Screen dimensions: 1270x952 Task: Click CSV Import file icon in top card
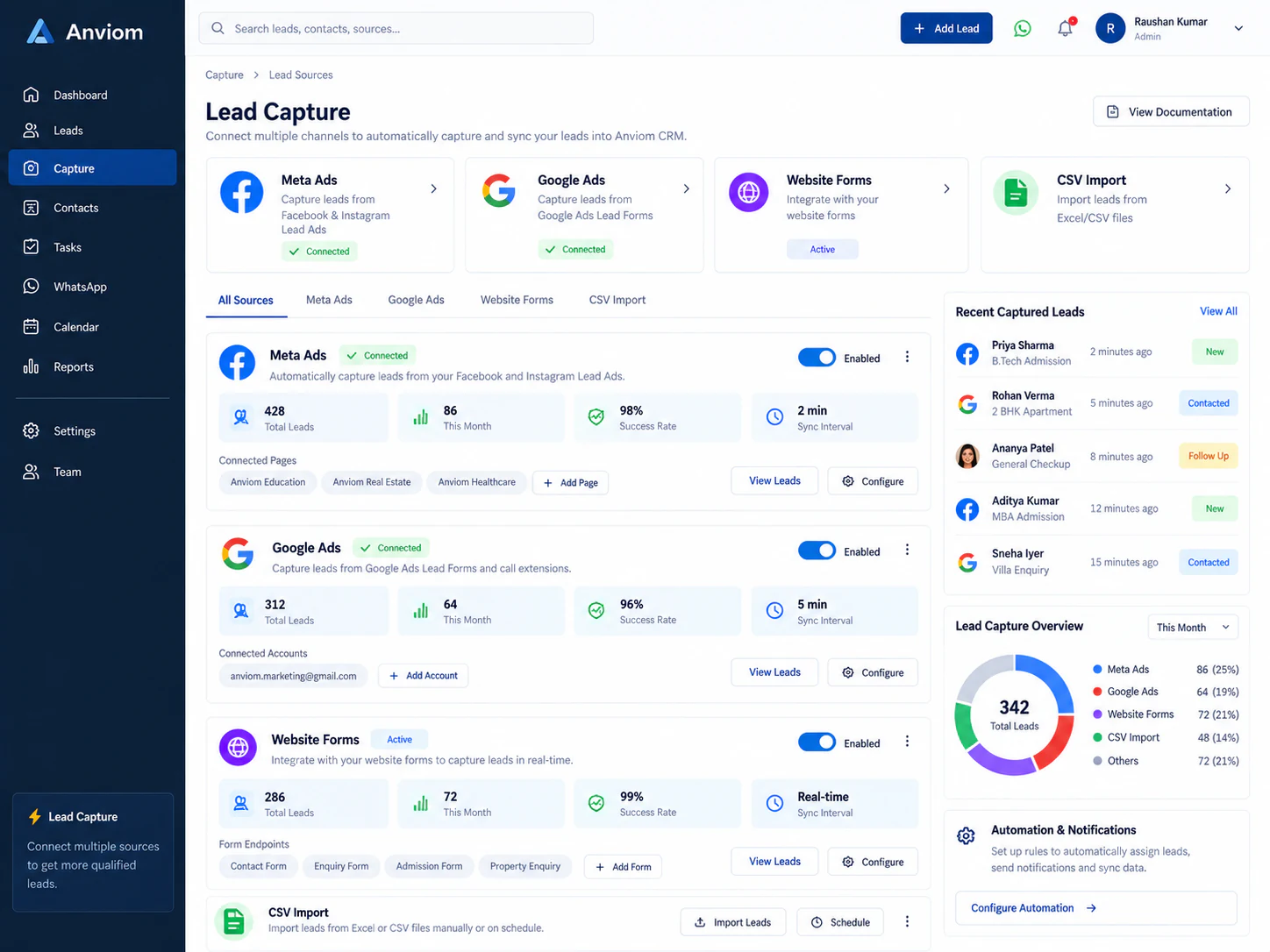[x=1016, y=192]
